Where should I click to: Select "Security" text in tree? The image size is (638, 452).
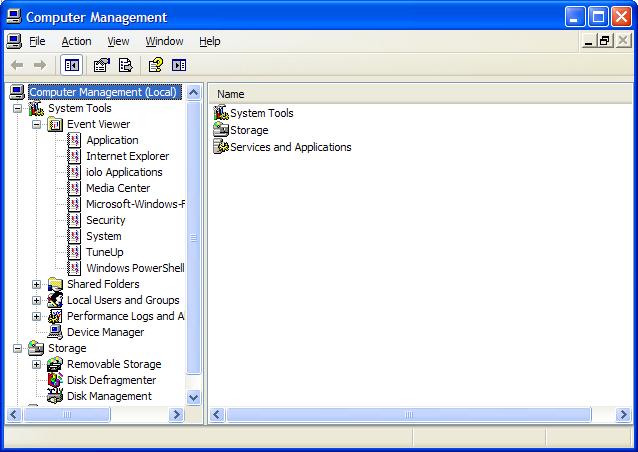(x=105, y=220)
